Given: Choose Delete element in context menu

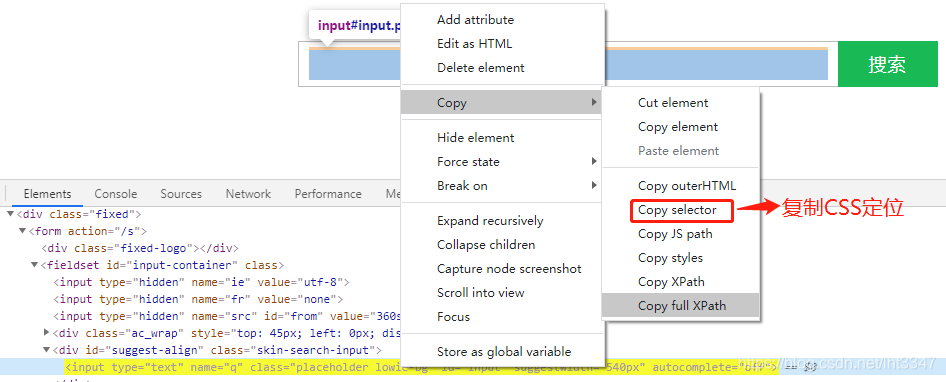Looking at the screenshot, I should tap(502, 68).
